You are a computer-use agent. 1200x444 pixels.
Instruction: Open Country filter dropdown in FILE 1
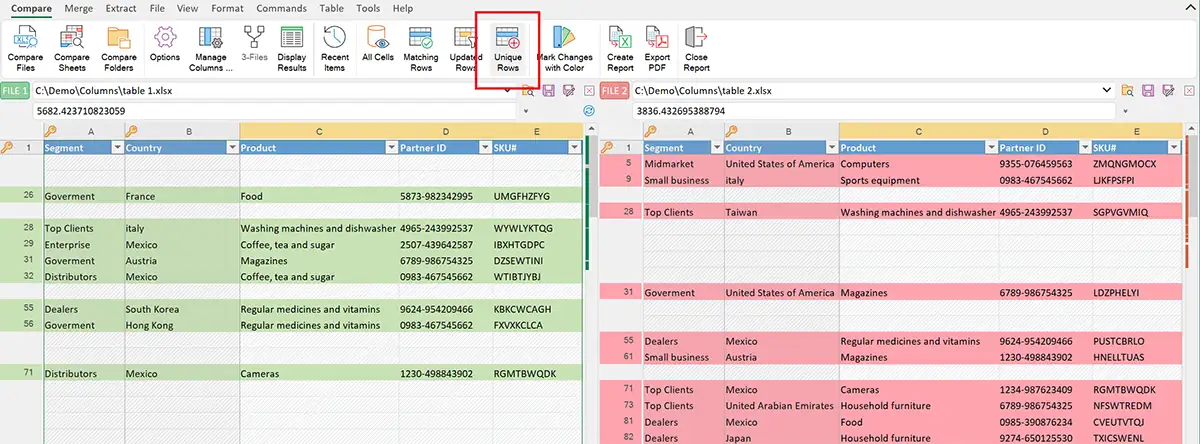tap(231, 148)
